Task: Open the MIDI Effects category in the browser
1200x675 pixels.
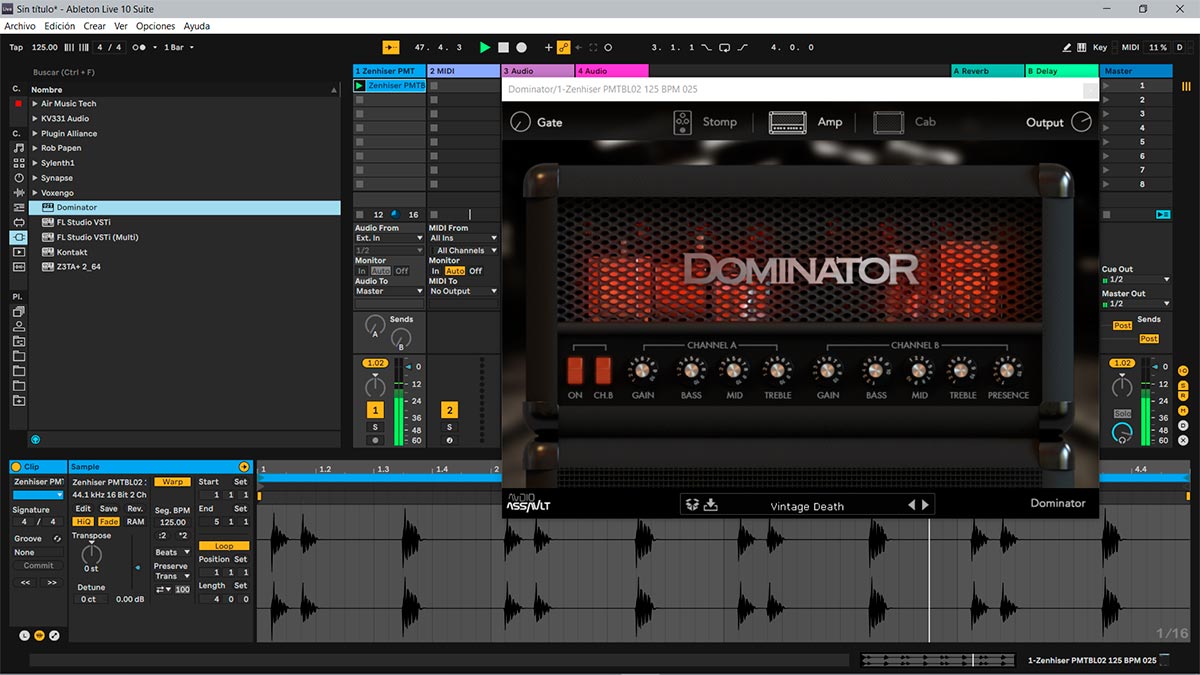Action: (18, 222)
